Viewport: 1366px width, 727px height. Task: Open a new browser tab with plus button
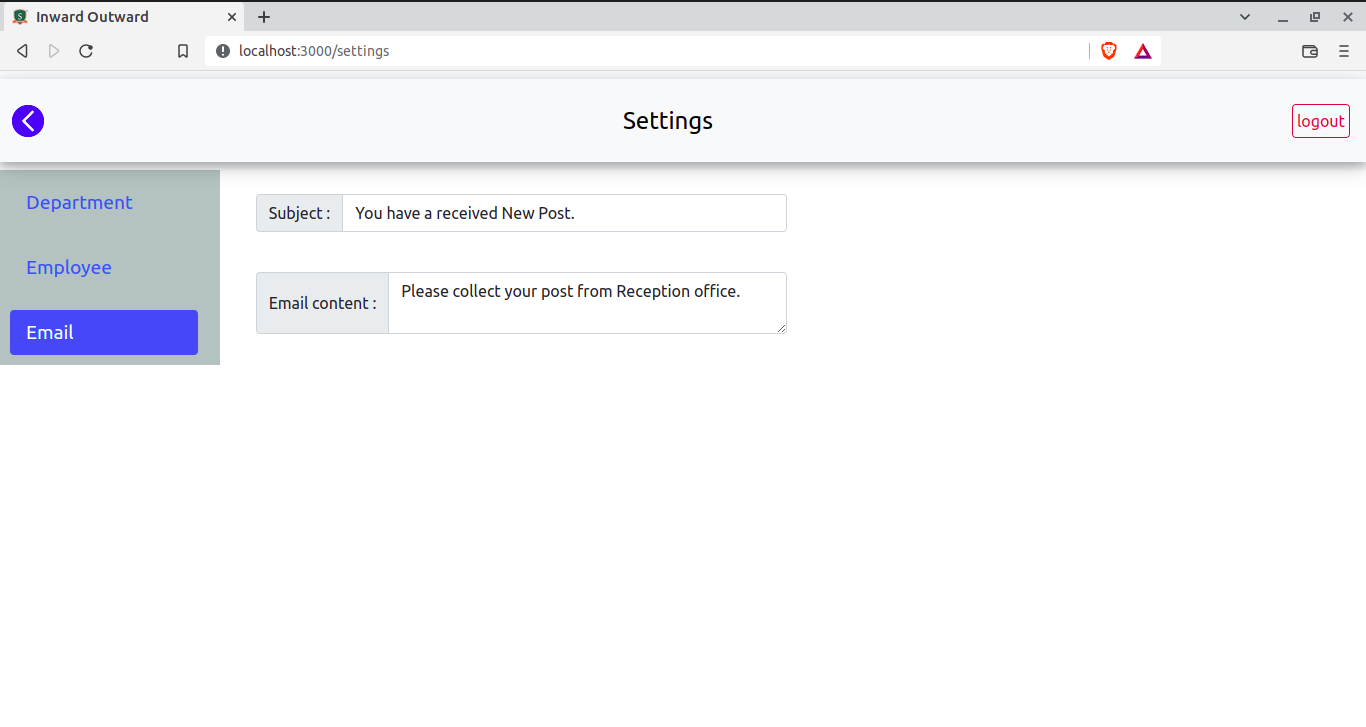[x=263, y=16]
